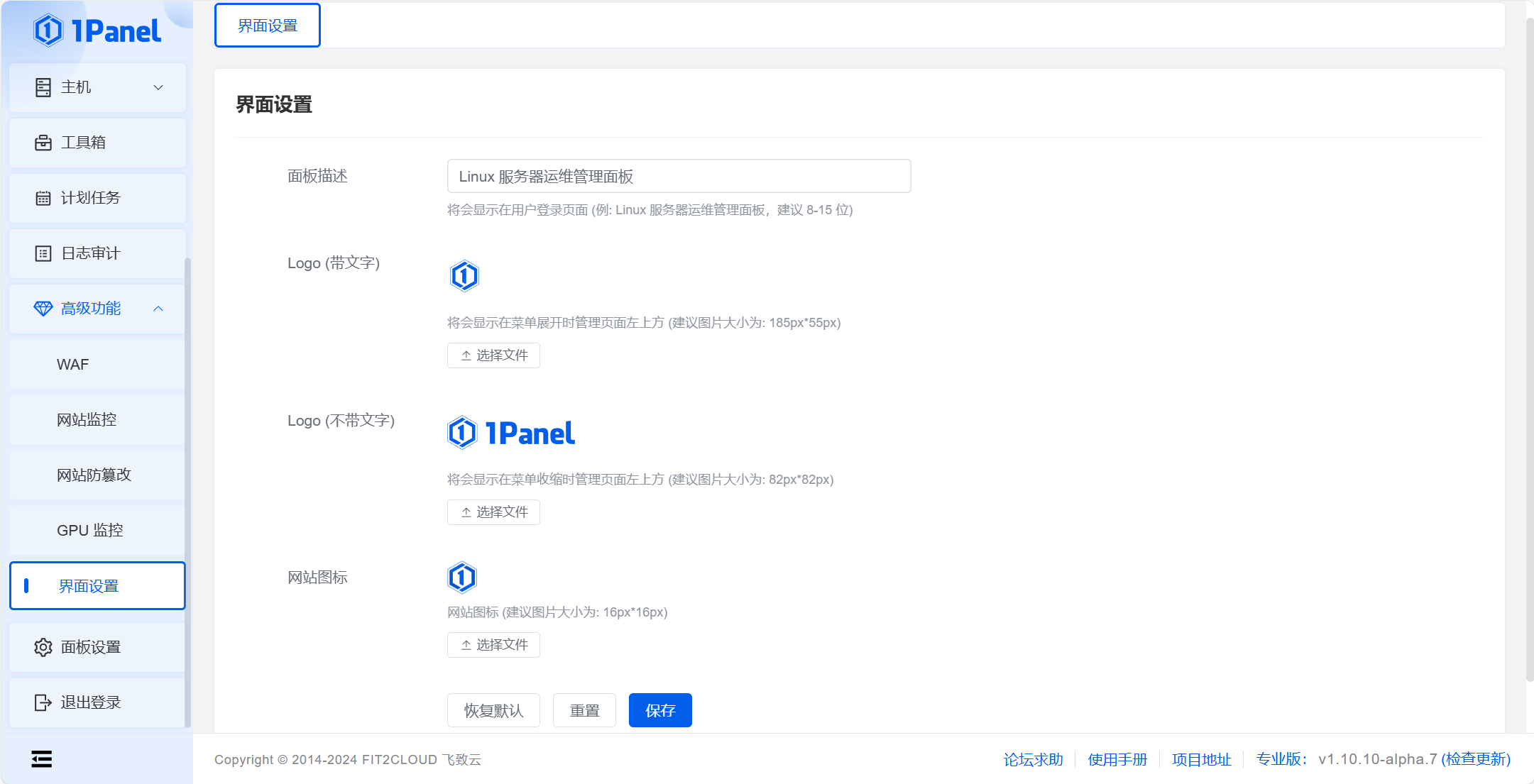Viewport: 1534px width, 784px height.
Task: Select the 界面设置 sidebar item
Action: [x=97, y=586]
